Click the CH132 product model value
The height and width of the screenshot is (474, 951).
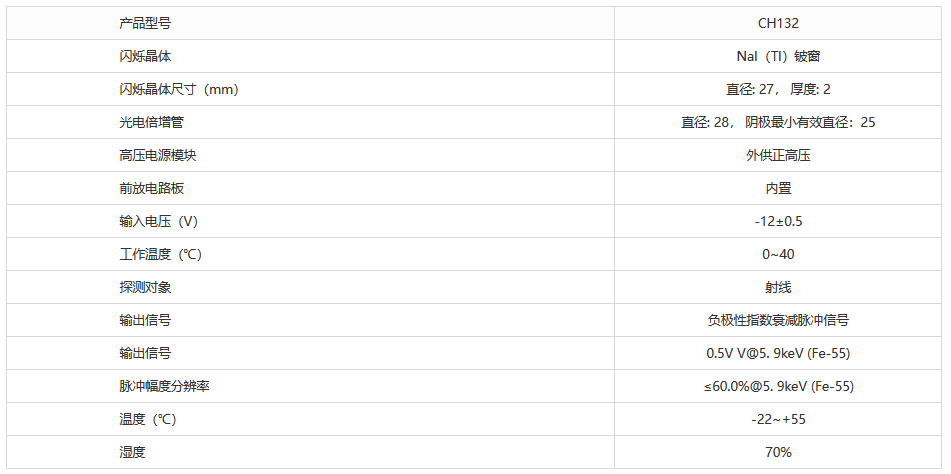pyautogui.click(x=778, y=23)
